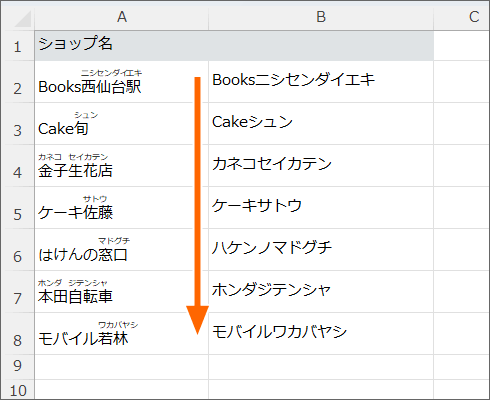Select row 9 header
This screenshot has width=490, height=400.
pos(18,367)
